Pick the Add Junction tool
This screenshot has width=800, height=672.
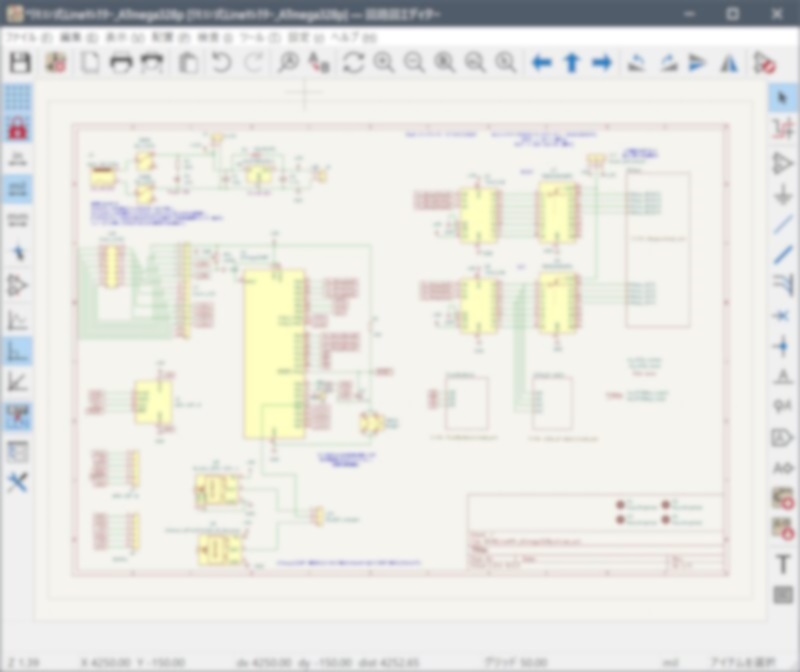pyautogui.click(x=783, y=346)
